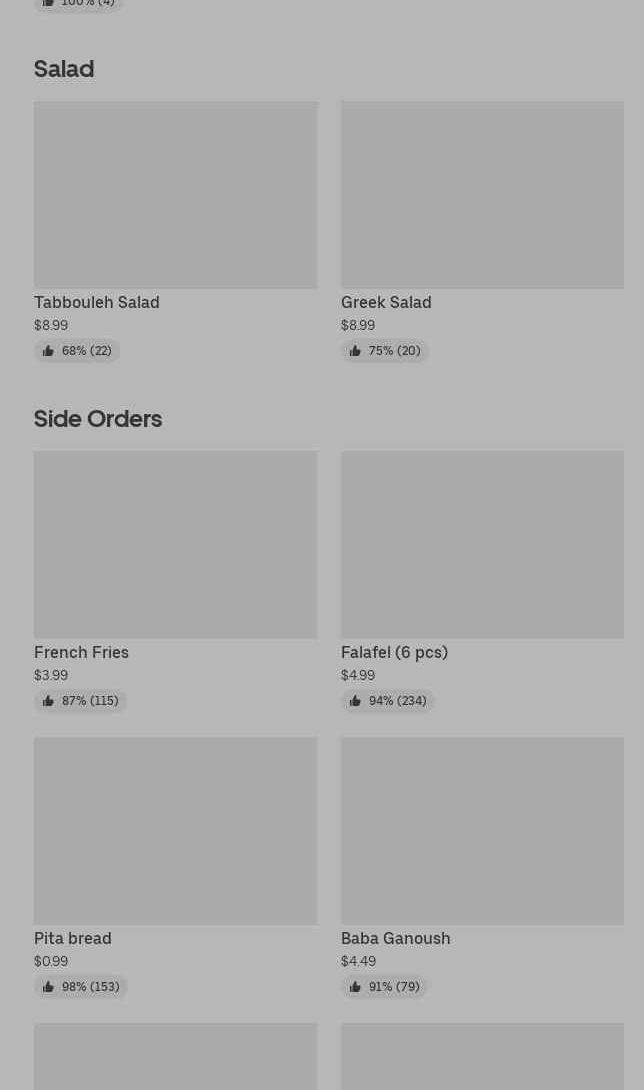Click thumbs-up icon under Greek Salad
The height and width of the screenshot is (1090, 644).
[x=355, y=351]
